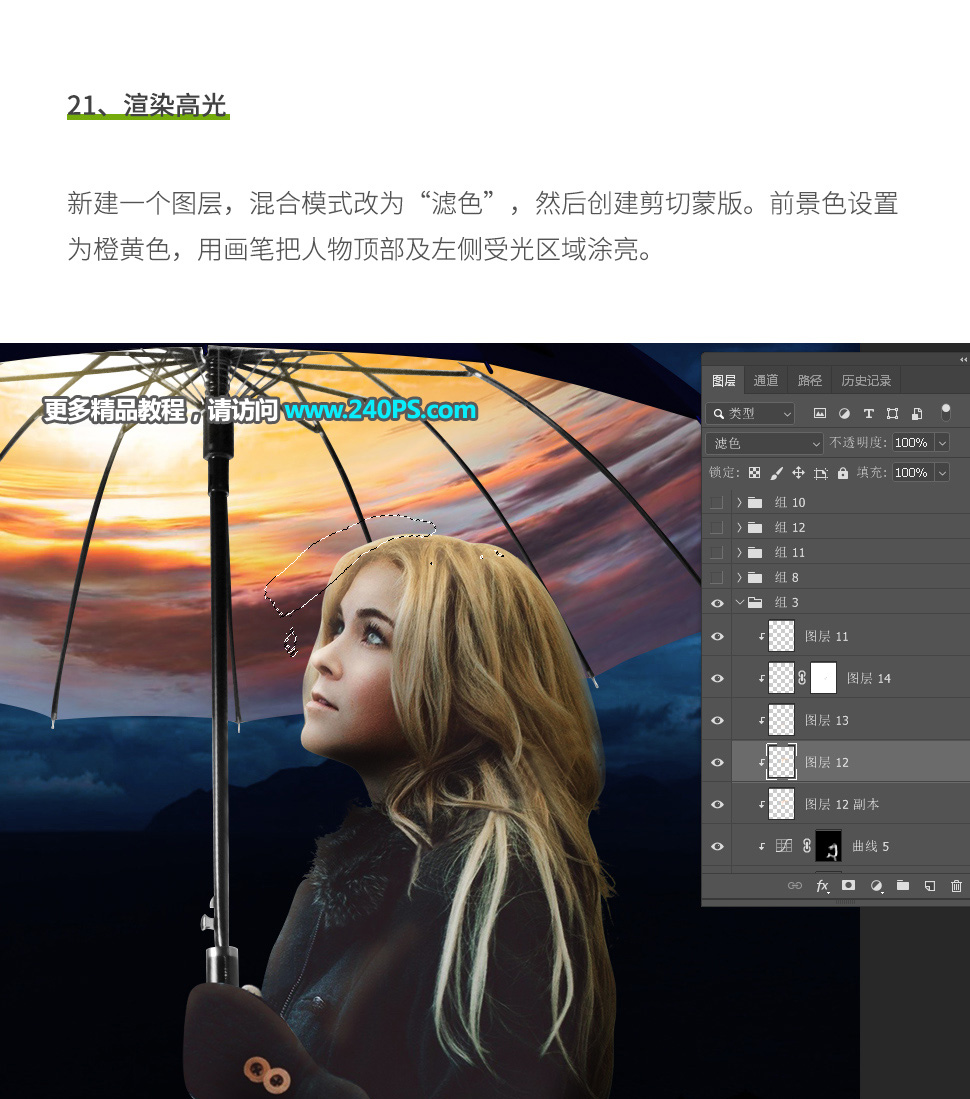
Task: Create a new group with folder icon
Action: click(902, 886)
